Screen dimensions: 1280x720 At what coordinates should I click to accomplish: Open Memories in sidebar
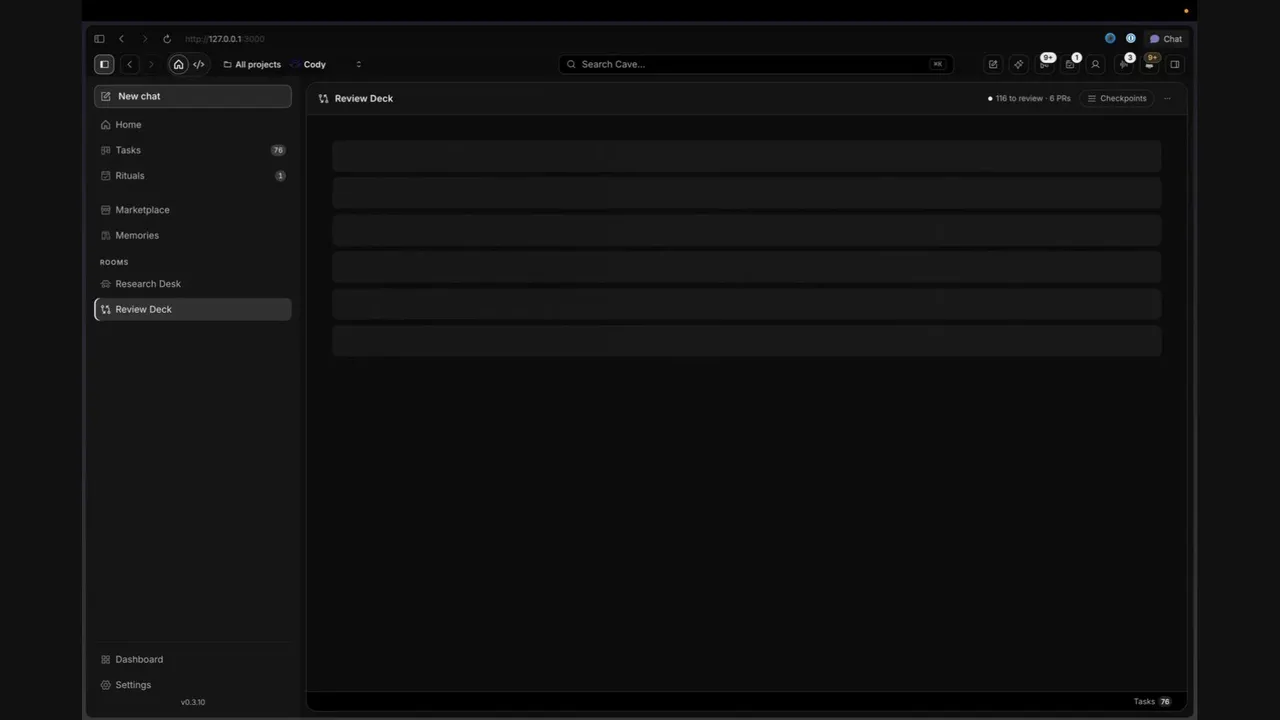193,236
